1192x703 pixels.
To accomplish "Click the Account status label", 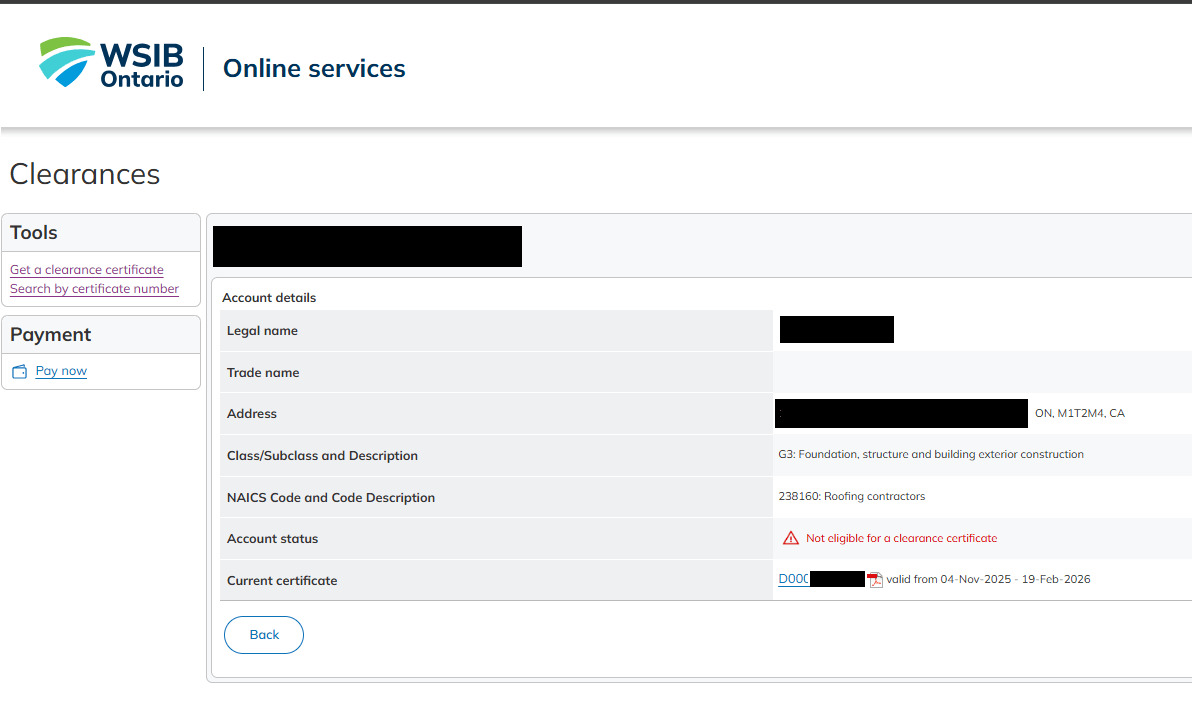I will point(272,539).
